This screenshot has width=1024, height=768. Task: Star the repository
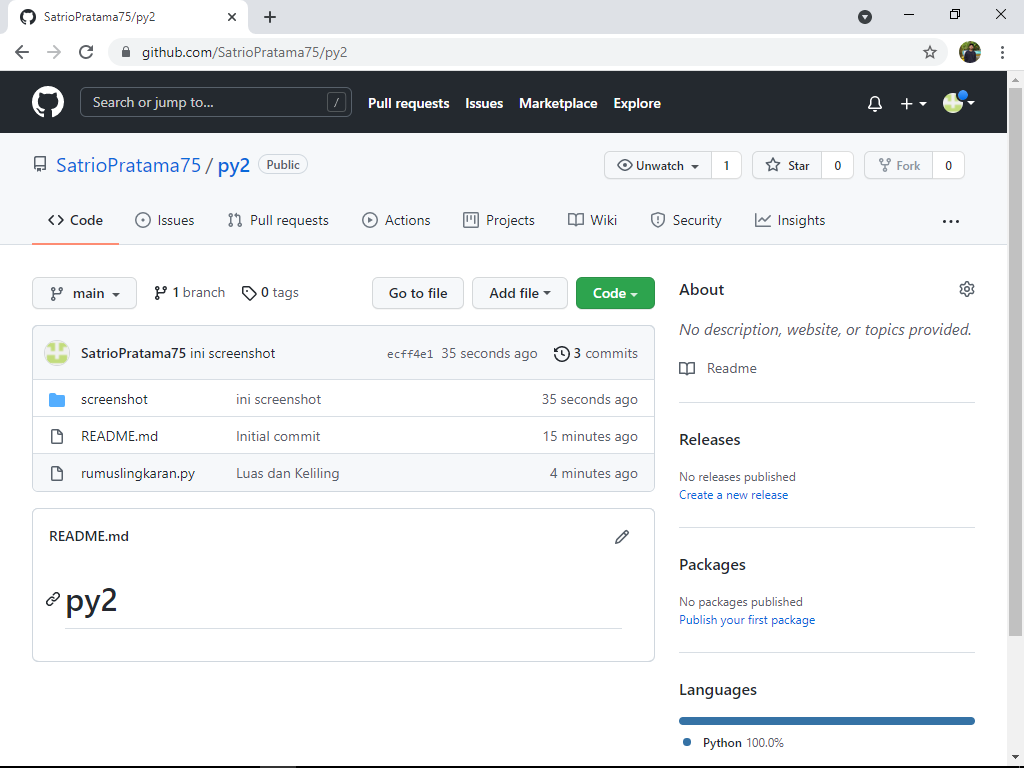787,165
